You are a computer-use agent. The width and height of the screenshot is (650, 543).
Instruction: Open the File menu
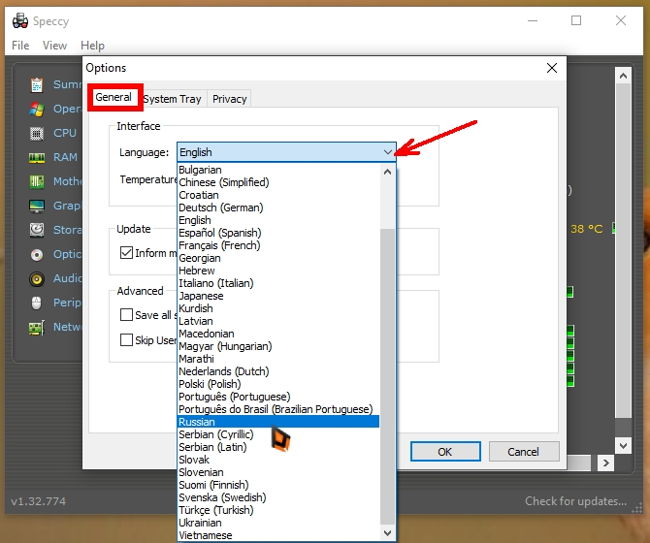[20, 45]
